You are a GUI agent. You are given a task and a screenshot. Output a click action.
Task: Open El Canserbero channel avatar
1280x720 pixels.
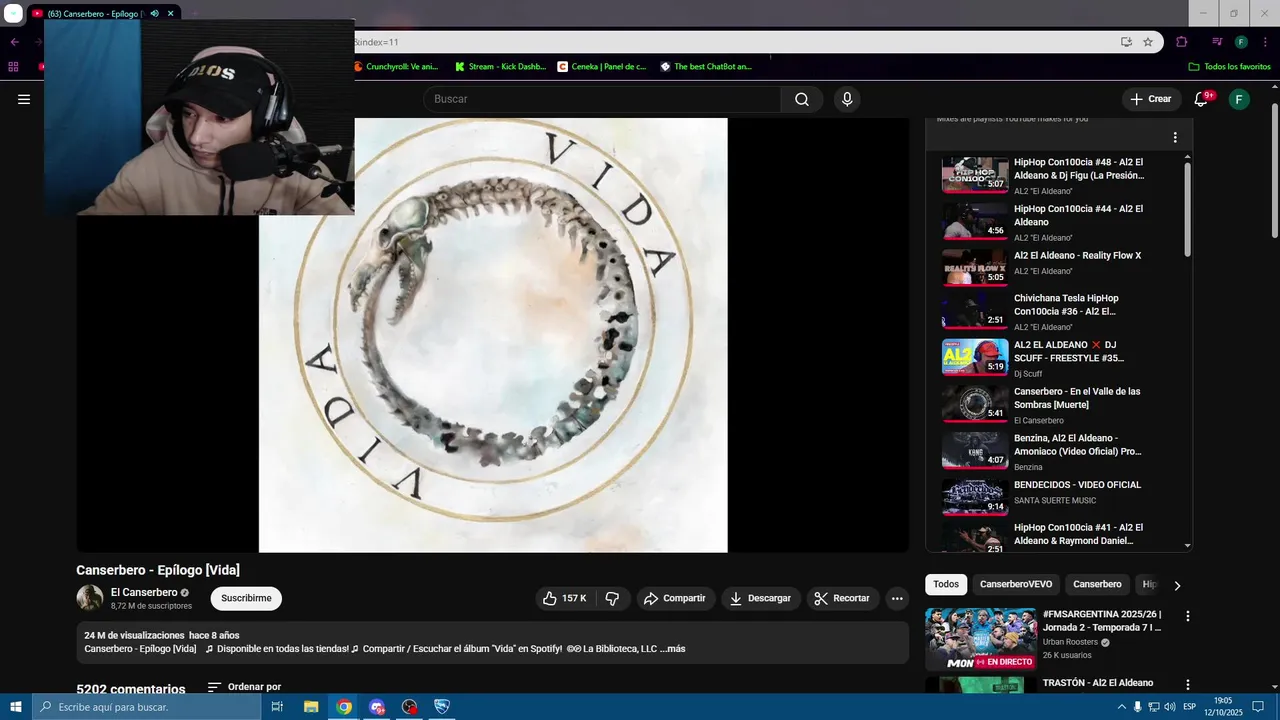(x=90, y=598)
